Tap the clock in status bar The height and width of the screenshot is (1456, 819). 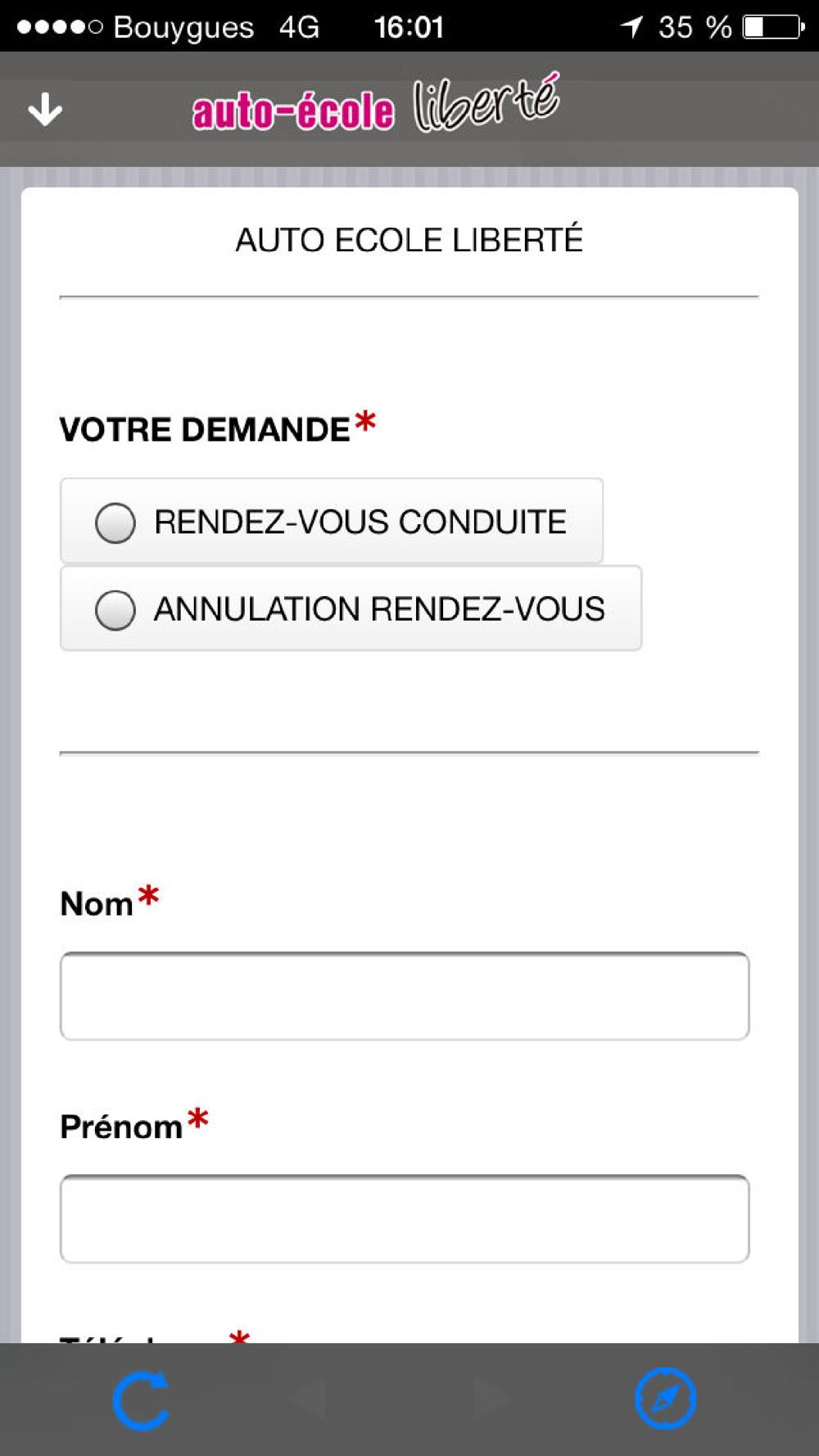[409, 27]
